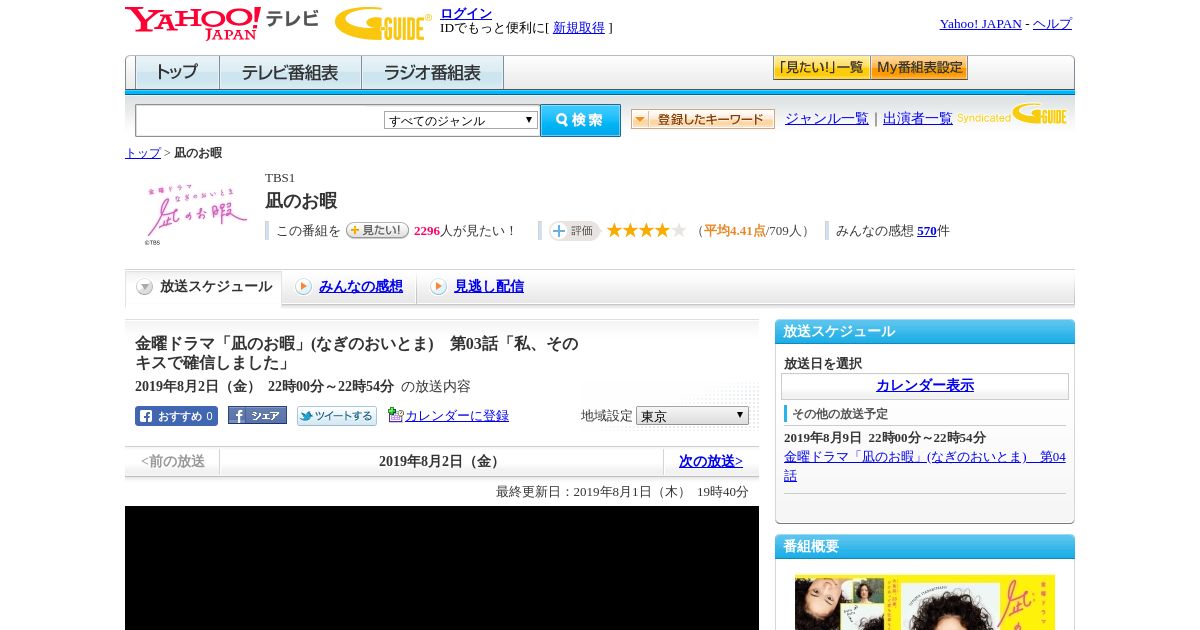
Task: Switch to テレビ番組表 tab
Action: 290,73
